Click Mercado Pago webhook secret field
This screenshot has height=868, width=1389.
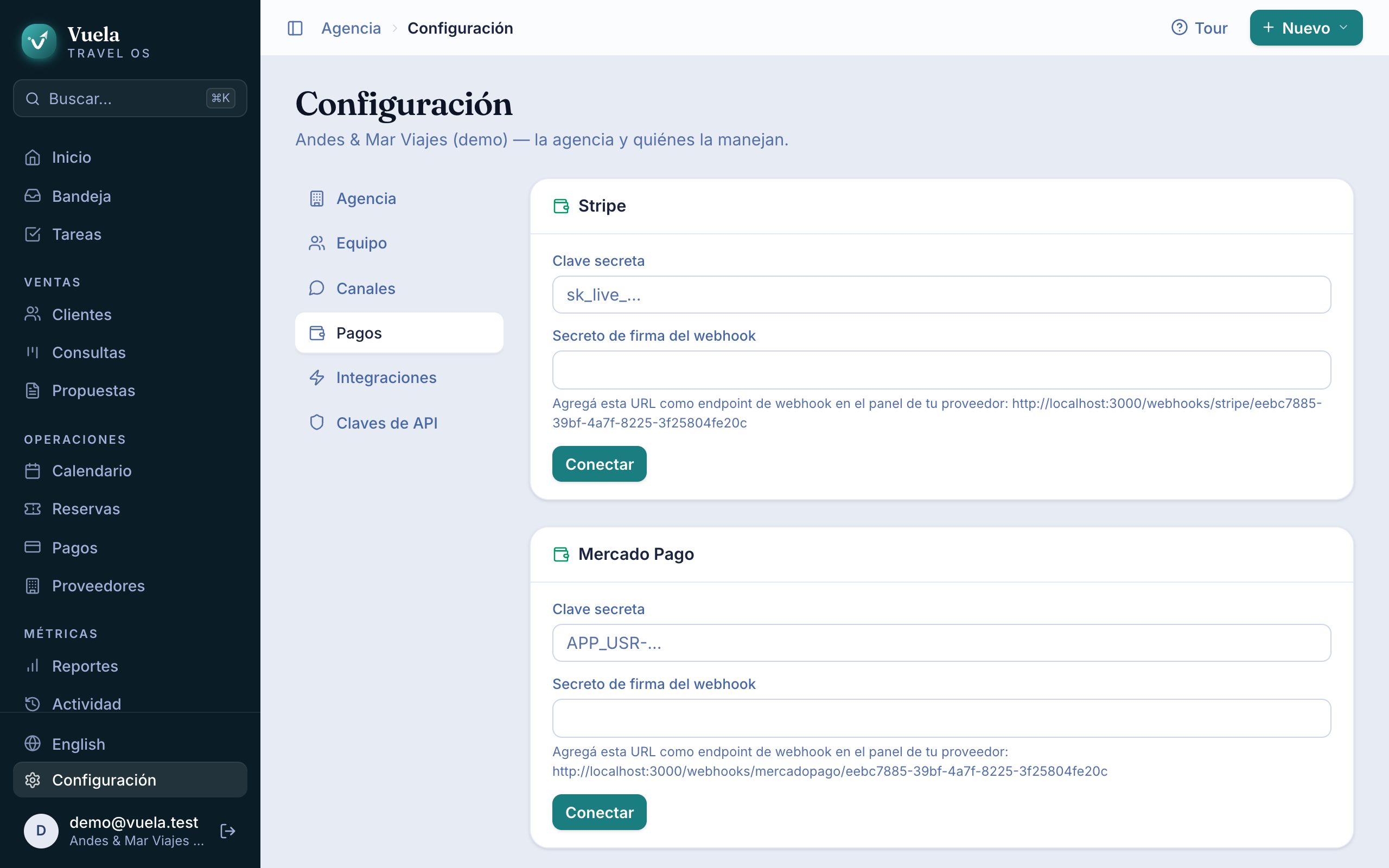point(941,718)
